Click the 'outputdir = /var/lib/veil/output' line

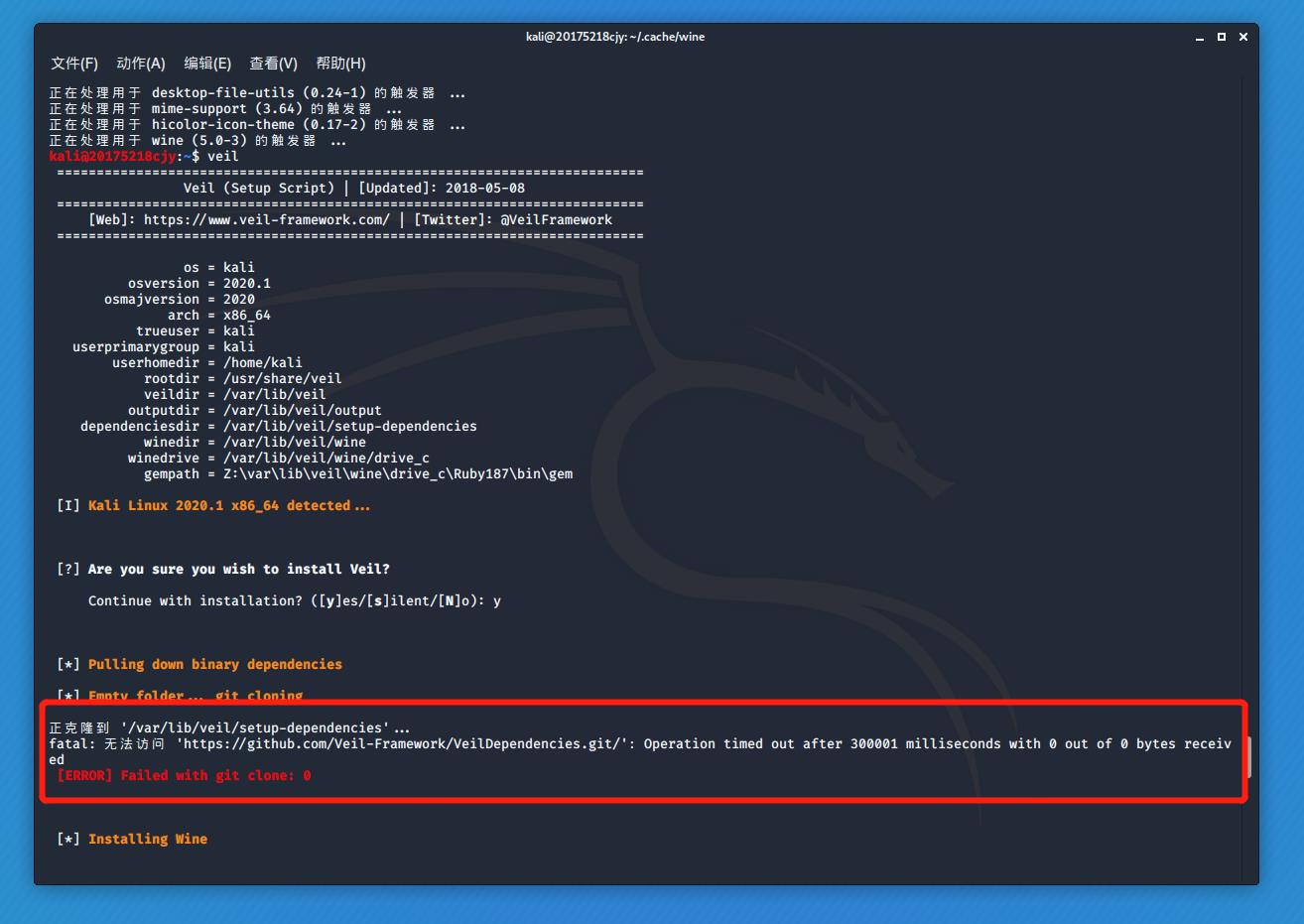click(x=255, y=411)
